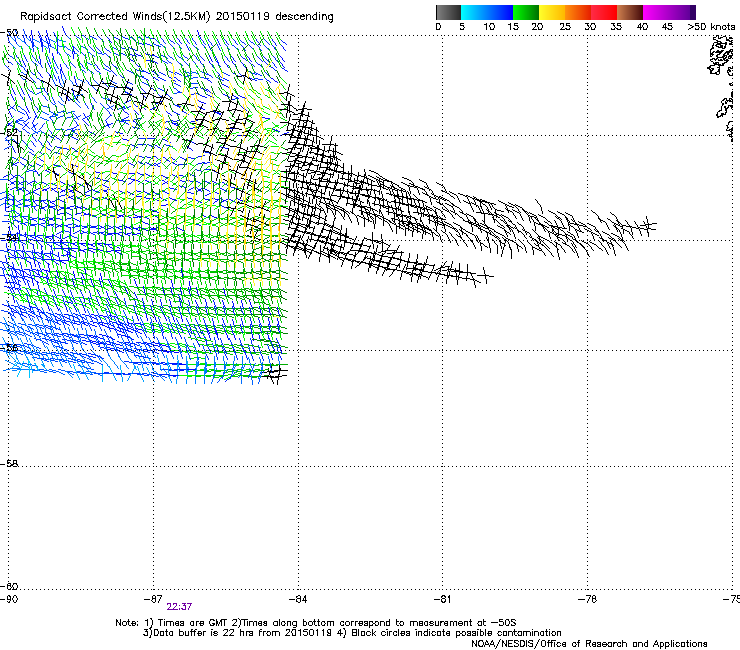Click the legend label '25'

click(x=565, y=27)
